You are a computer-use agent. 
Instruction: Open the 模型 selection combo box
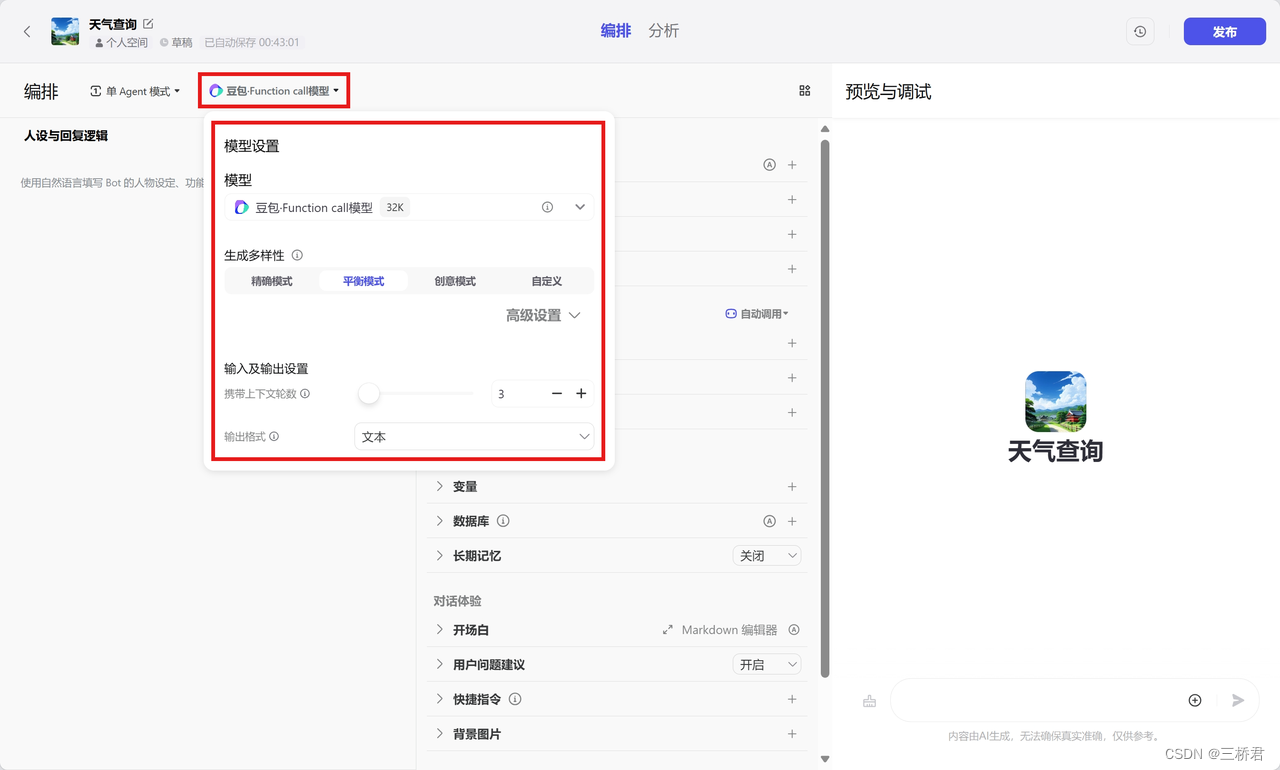pyautogui.click(x=409, y=207)
